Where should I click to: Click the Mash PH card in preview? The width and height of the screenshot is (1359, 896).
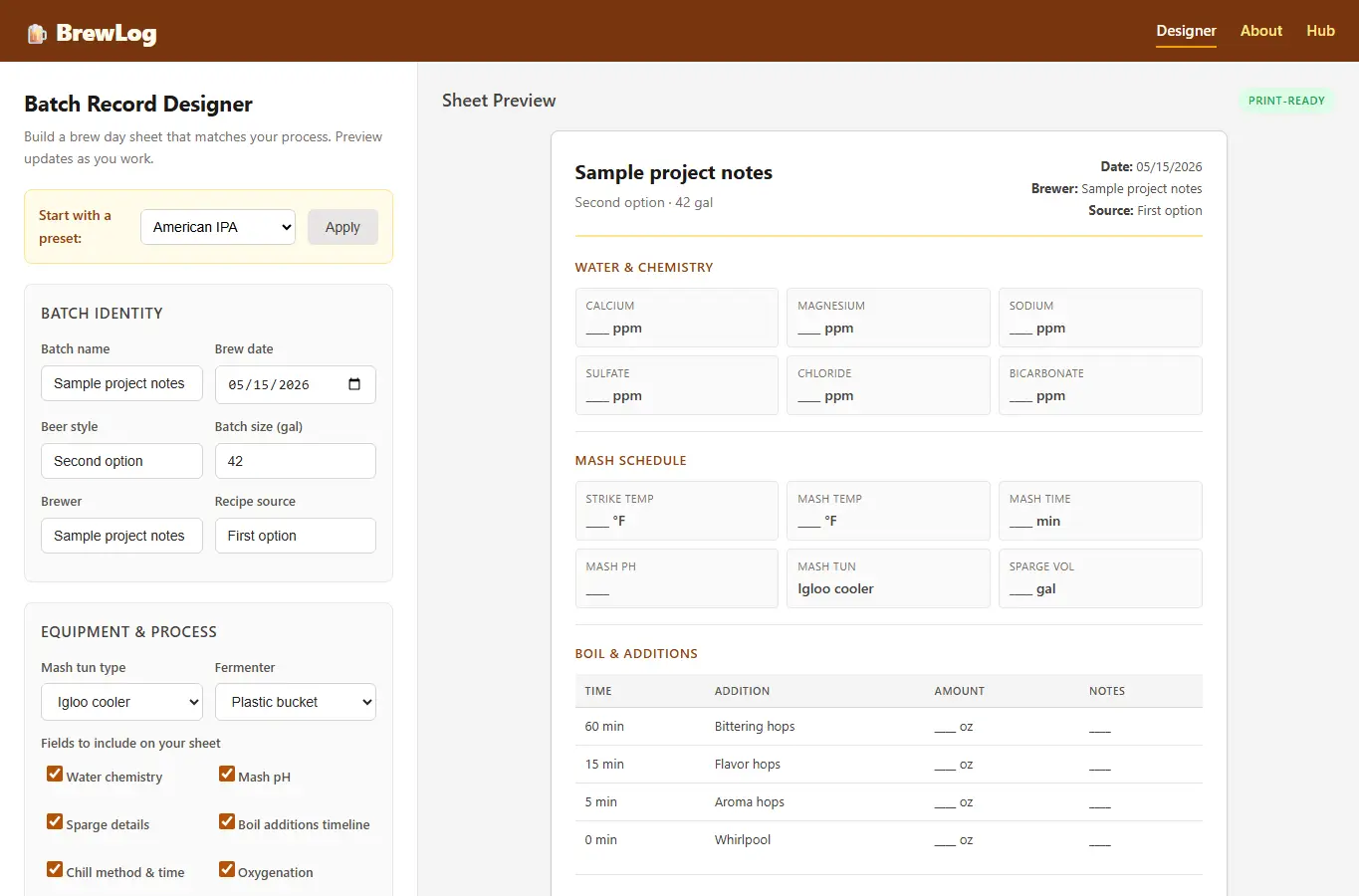coord(677,578)
